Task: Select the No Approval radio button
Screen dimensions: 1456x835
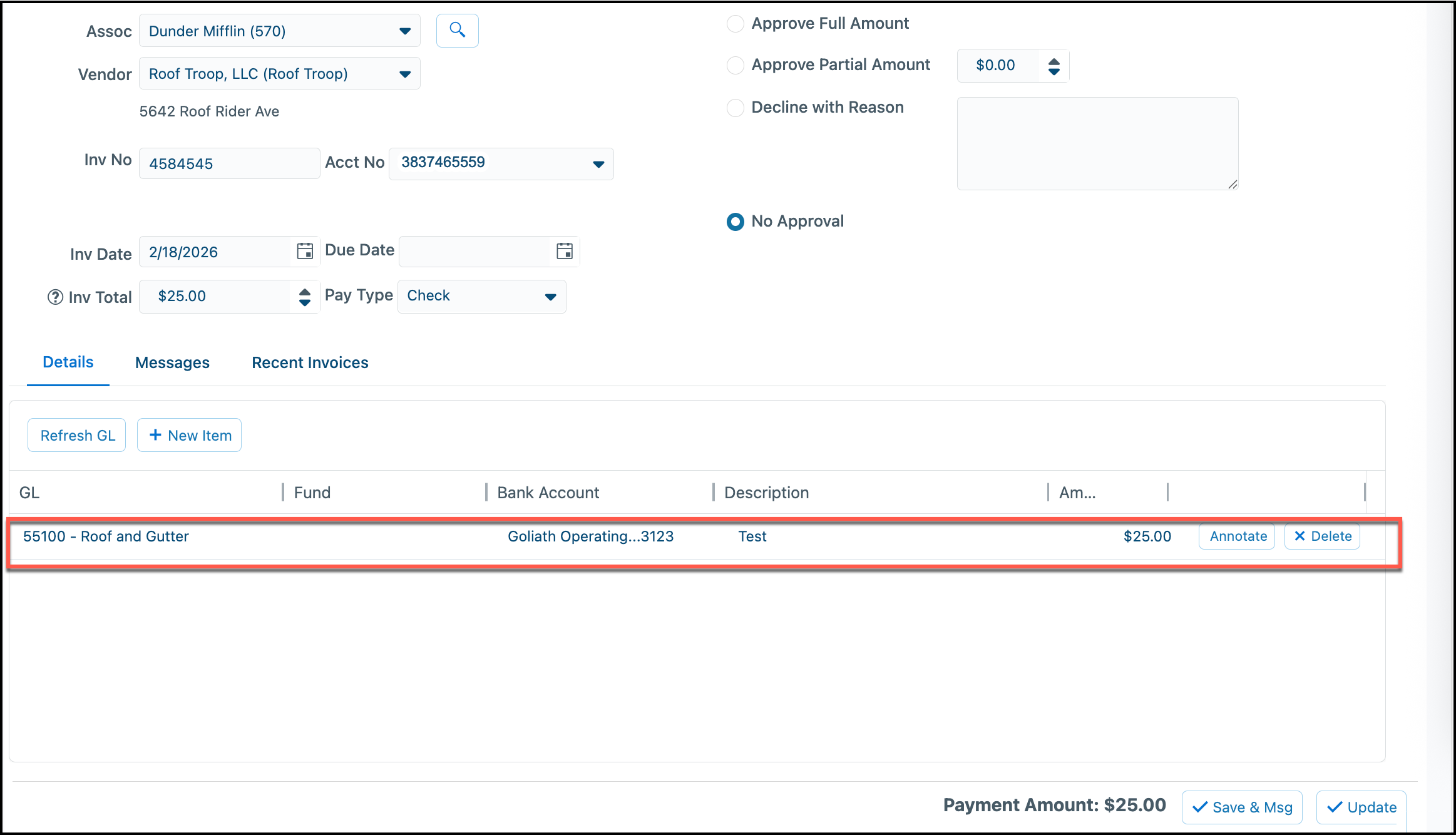Action: point(735,222)
